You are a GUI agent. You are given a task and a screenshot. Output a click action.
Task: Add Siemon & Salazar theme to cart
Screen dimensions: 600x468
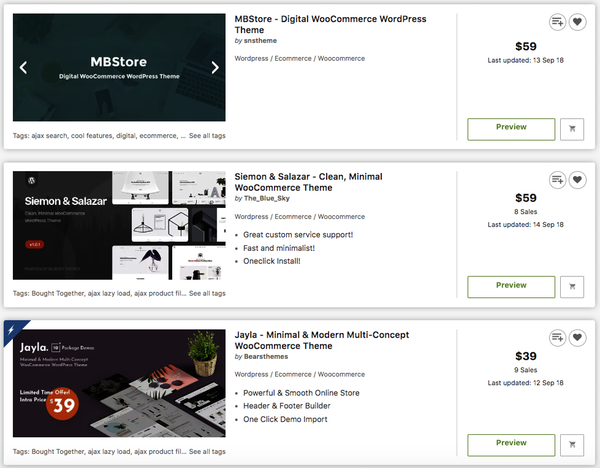[x=572, y=285]
